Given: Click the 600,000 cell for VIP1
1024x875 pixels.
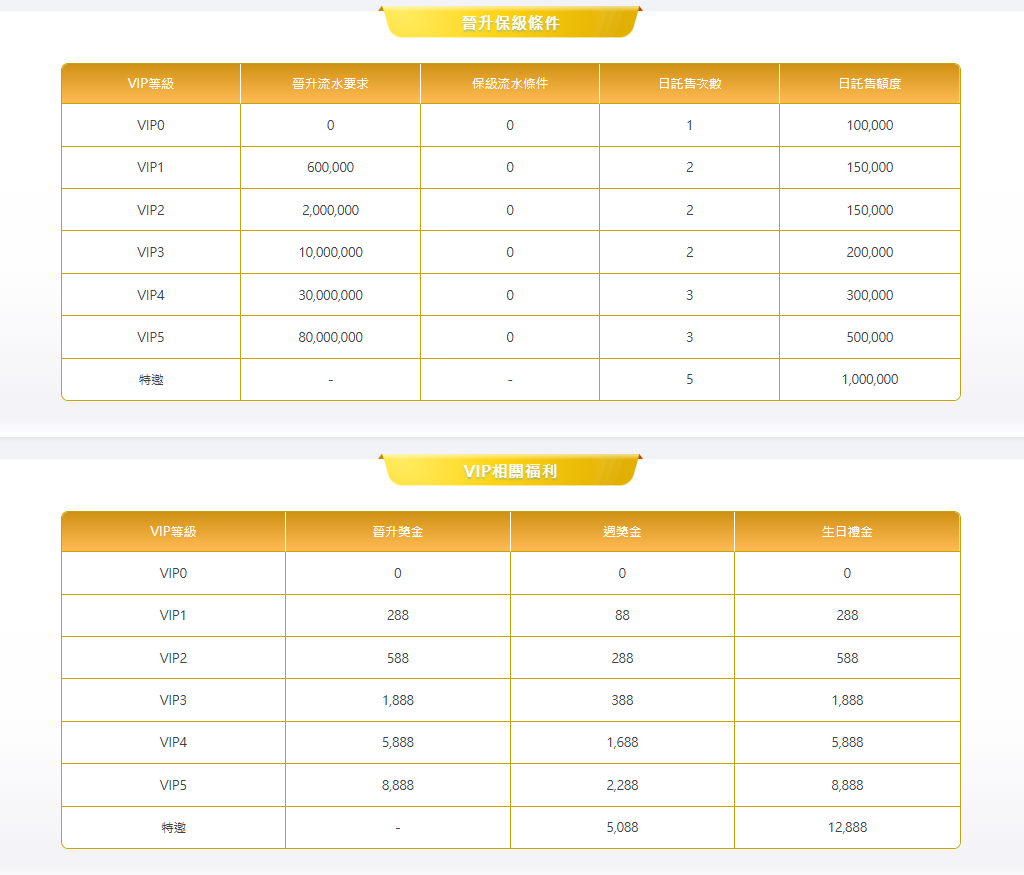Looking at the screenshot, I should pyautogui.click(x=330, y=167).
